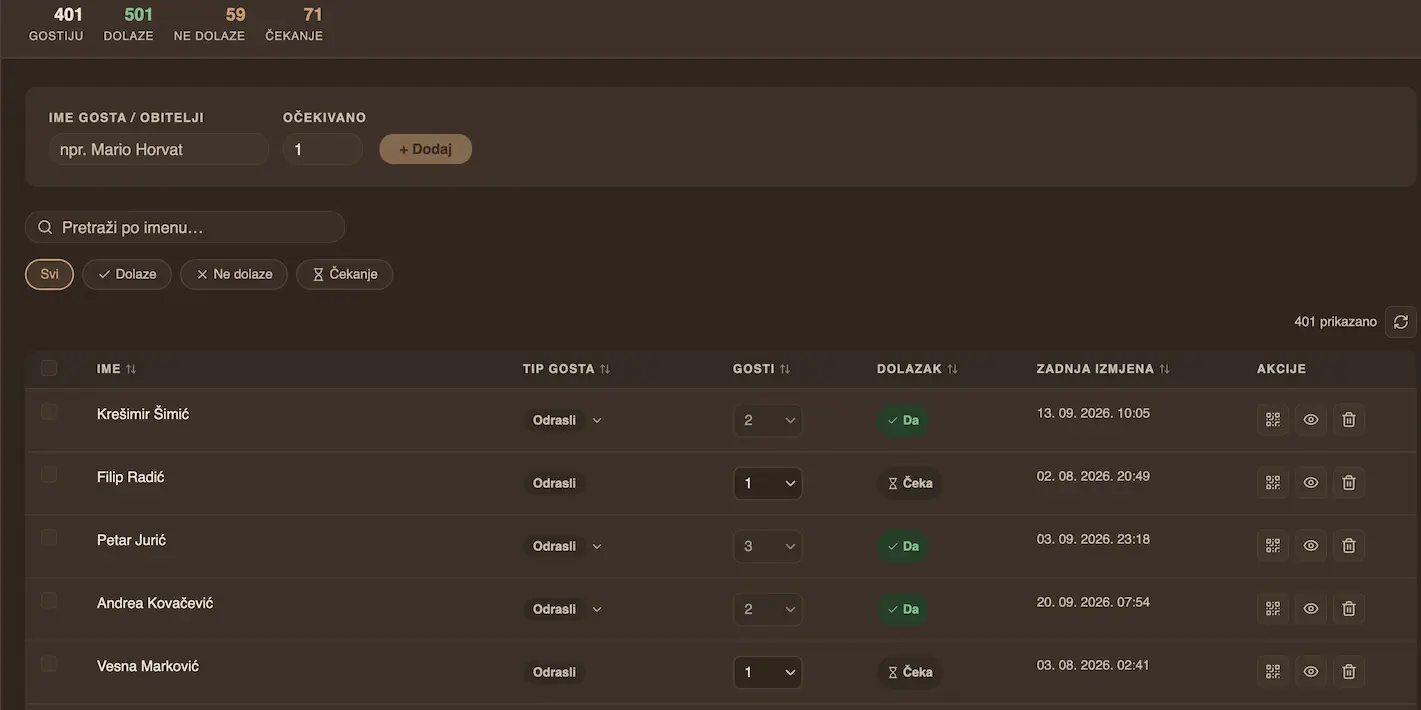
Task: Sort table by Dolazak column
Action: point(917,369)
